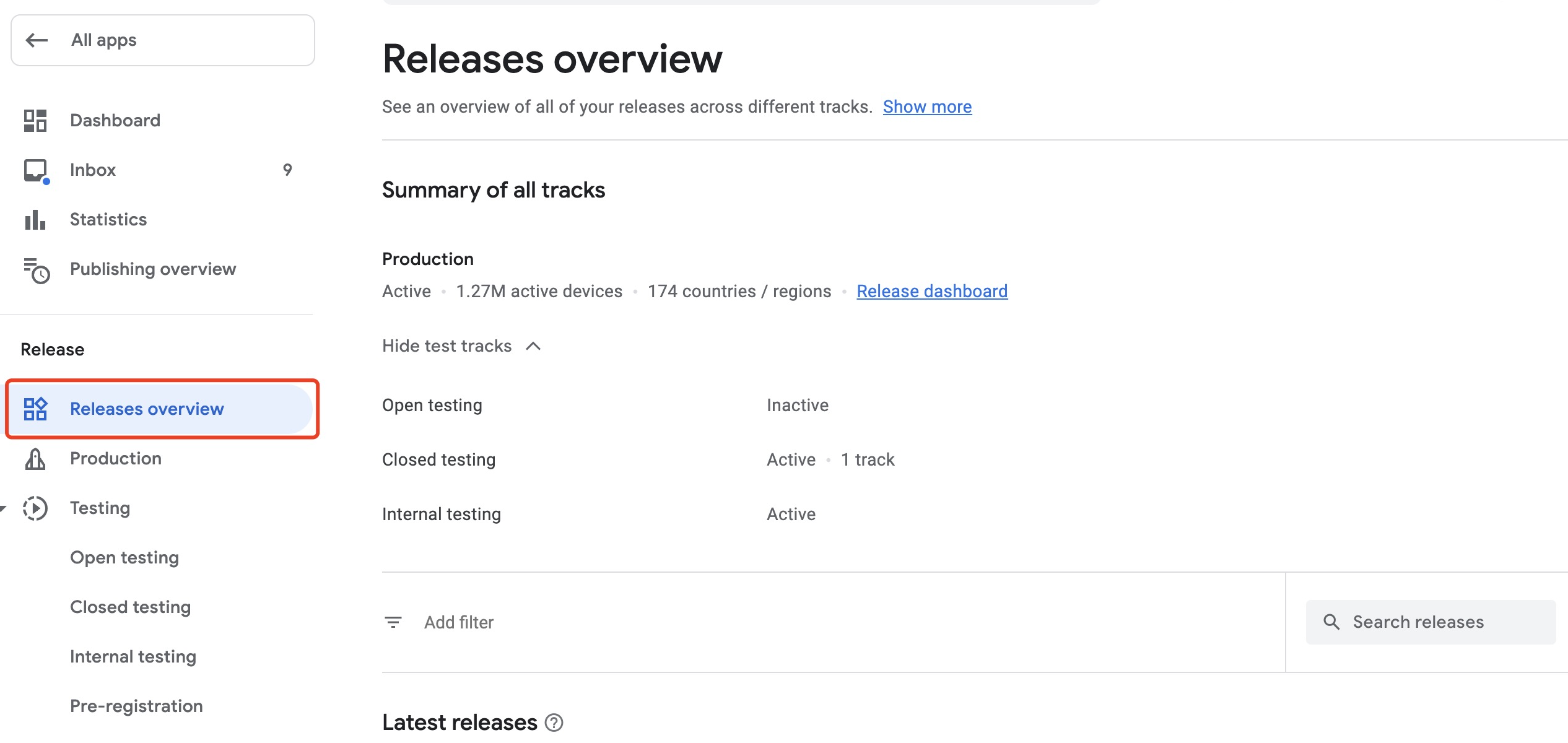The image size is (1568, 743).
Task: Click the Production rocket icon
Action: 35,459
